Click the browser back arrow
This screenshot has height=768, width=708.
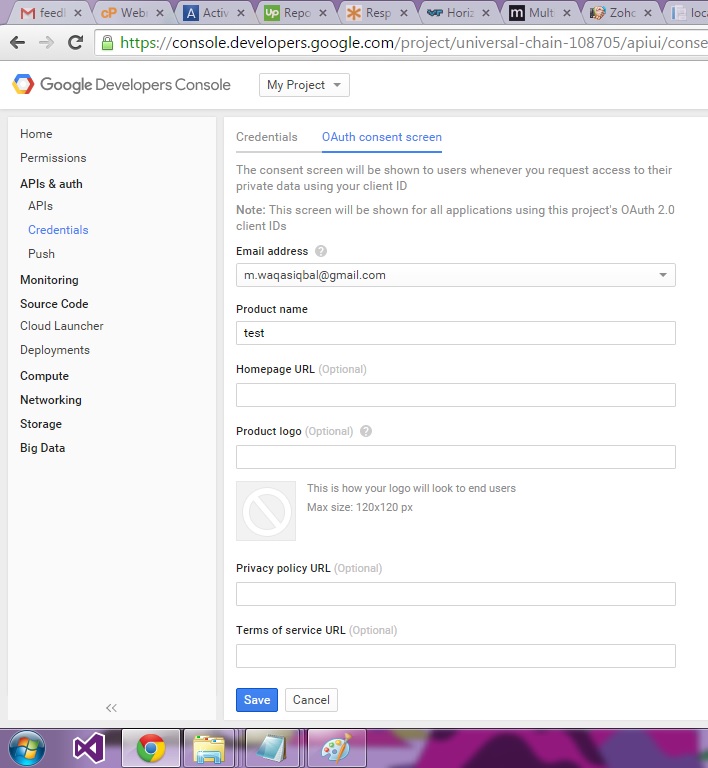[x=18, y=43]
